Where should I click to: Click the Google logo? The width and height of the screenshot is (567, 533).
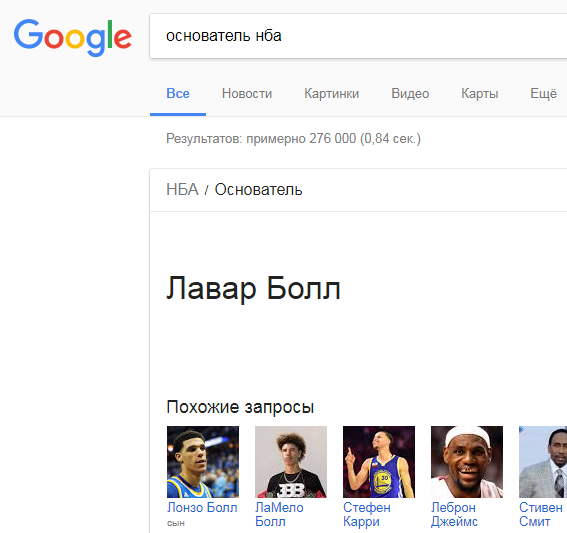point(73,38)
